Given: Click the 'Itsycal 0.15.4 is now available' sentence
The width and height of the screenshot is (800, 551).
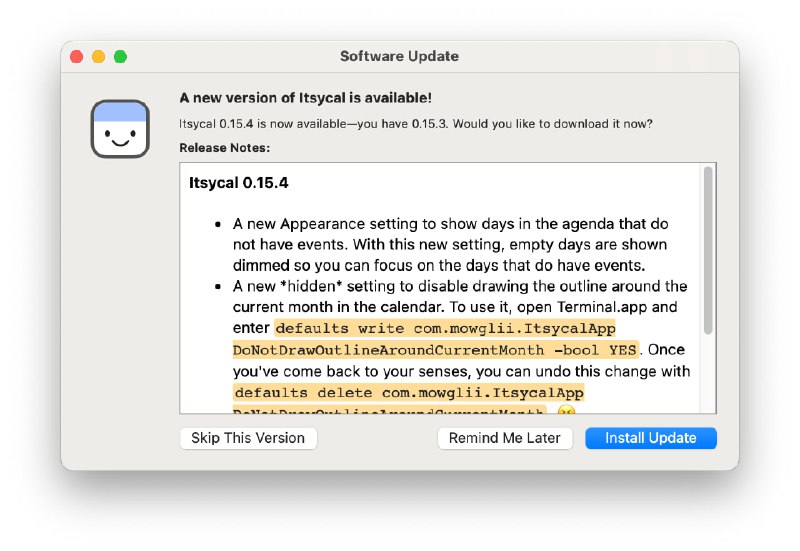Looking at the screenshot, I should point(416,124).
